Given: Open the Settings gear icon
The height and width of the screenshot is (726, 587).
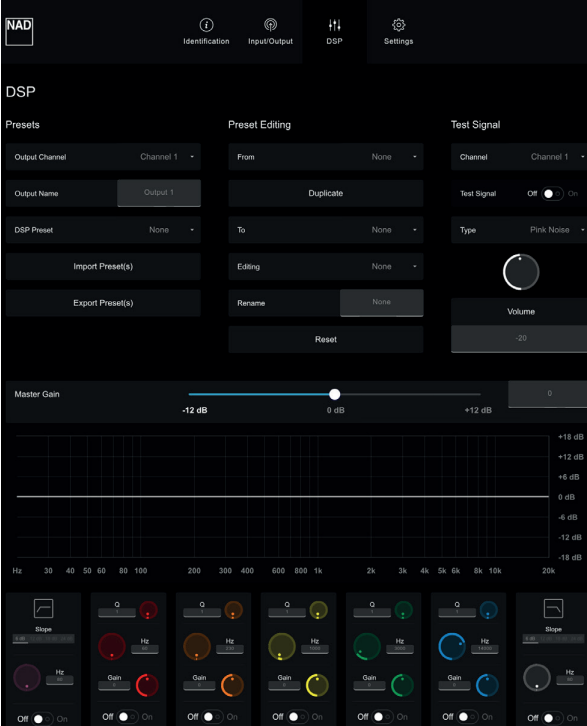Looking at the screenshot, I should tap(399, 25).
